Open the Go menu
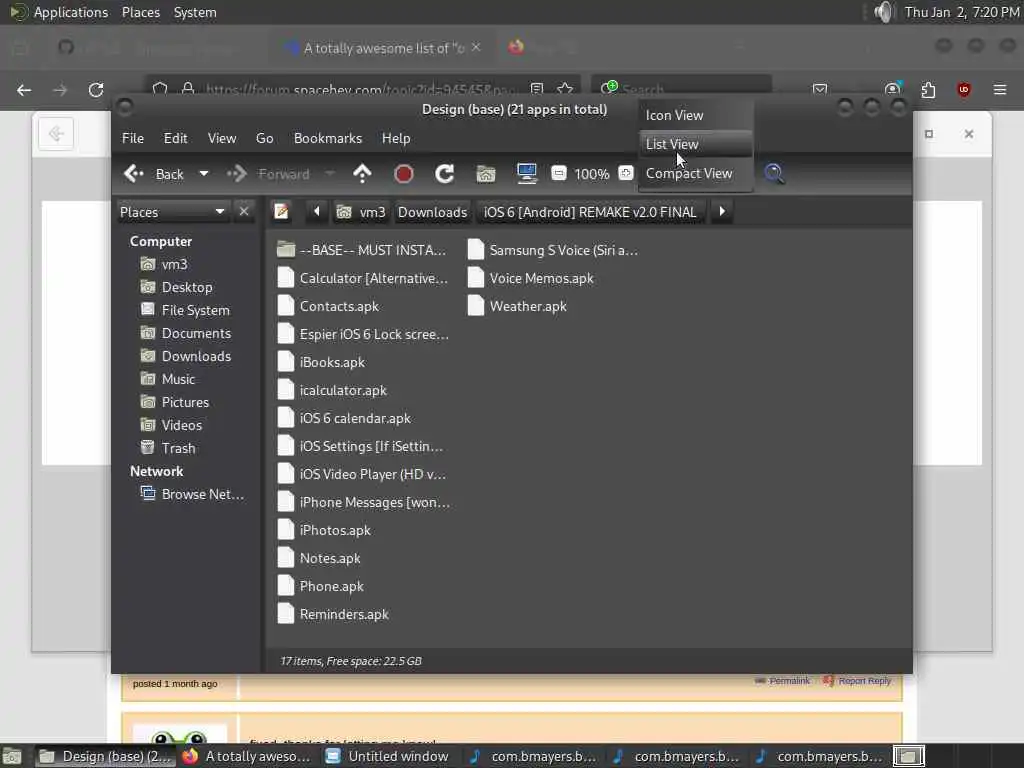The width and height of the screenshot is (1024, 768). (x=264, y=138)
